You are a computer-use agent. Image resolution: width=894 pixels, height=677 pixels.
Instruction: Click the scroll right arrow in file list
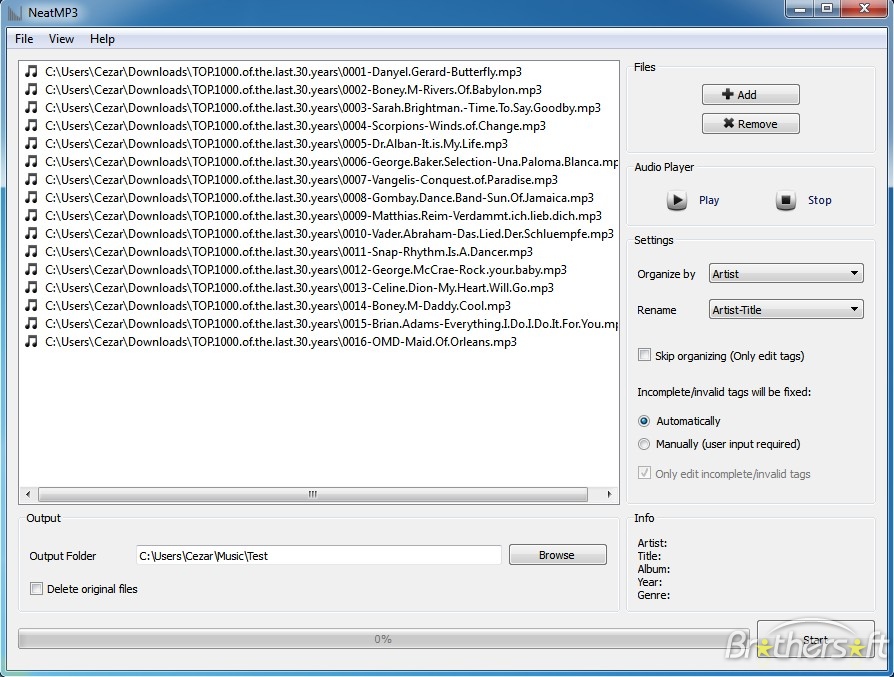click(x=609, y=494)
